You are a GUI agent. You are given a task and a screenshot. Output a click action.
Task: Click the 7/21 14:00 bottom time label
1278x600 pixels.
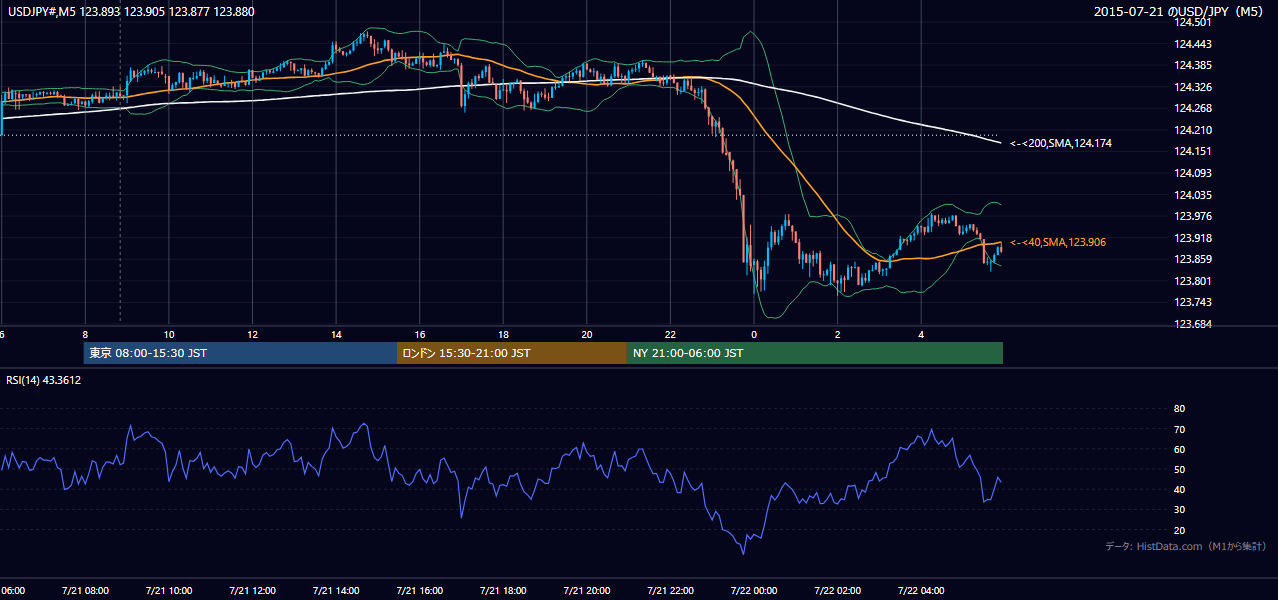336,591
